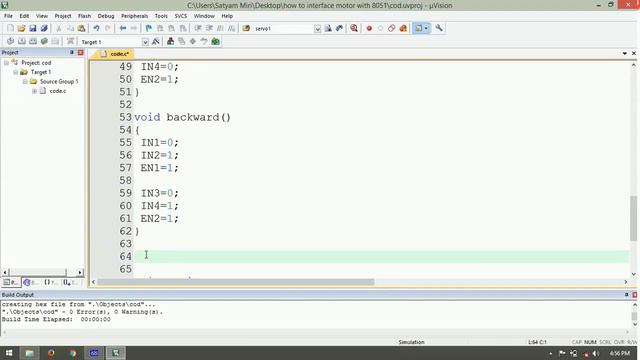Collapse the Target 1 tree node
Image resolution: width=640 pixels, height=360 pixels.
click(16, 72)
